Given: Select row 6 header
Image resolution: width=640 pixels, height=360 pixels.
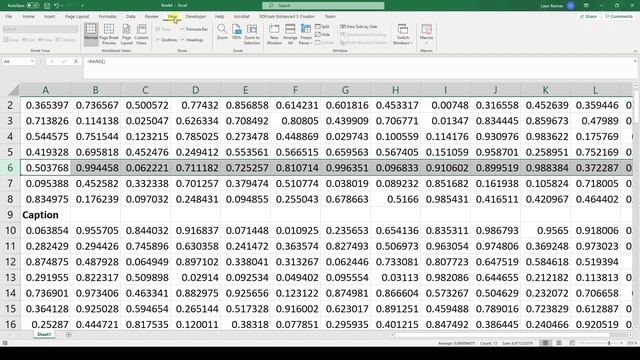Looking at the screenshot, I should pos(10,168).
